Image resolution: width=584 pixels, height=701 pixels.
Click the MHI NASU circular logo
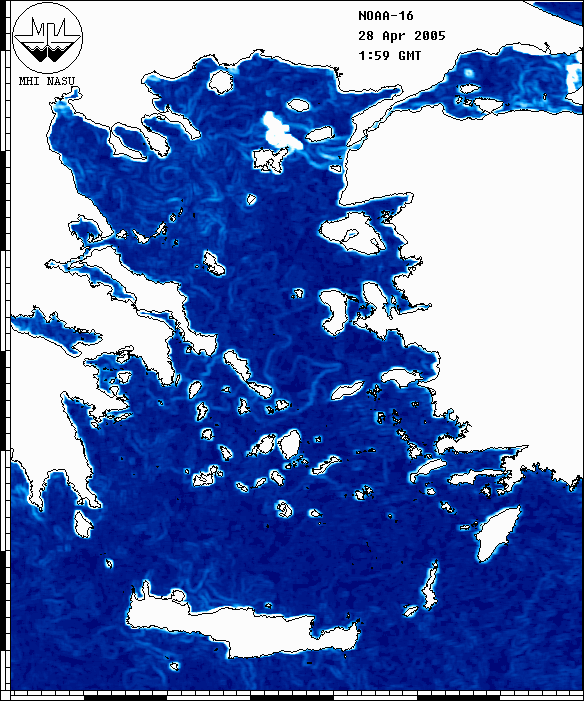(x=47, y=38)
